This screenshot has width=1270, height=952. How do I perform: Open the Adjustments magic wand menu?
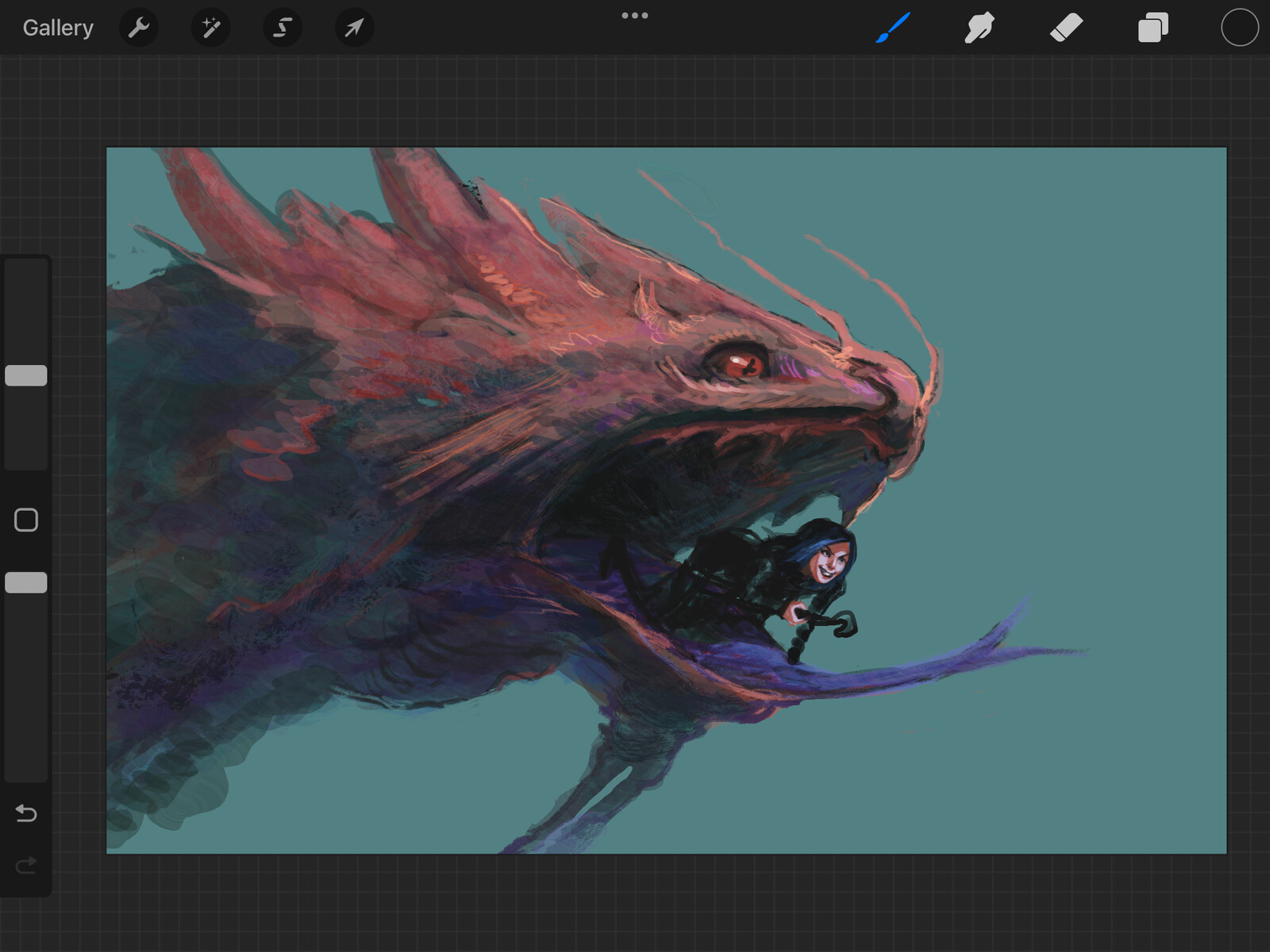(x=211, y=28)
